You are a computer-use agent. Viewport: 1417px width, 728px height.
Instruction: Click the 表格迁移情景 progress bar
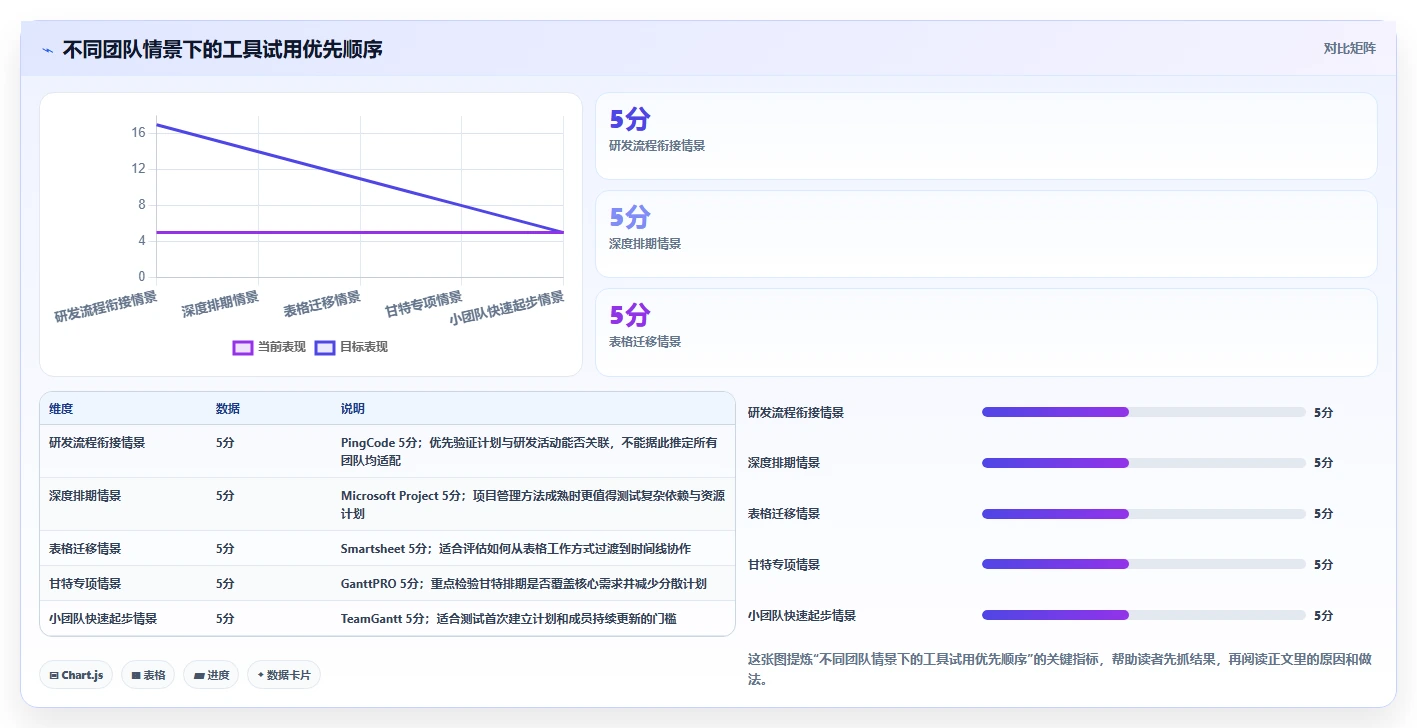click(x=1144, y=514)
